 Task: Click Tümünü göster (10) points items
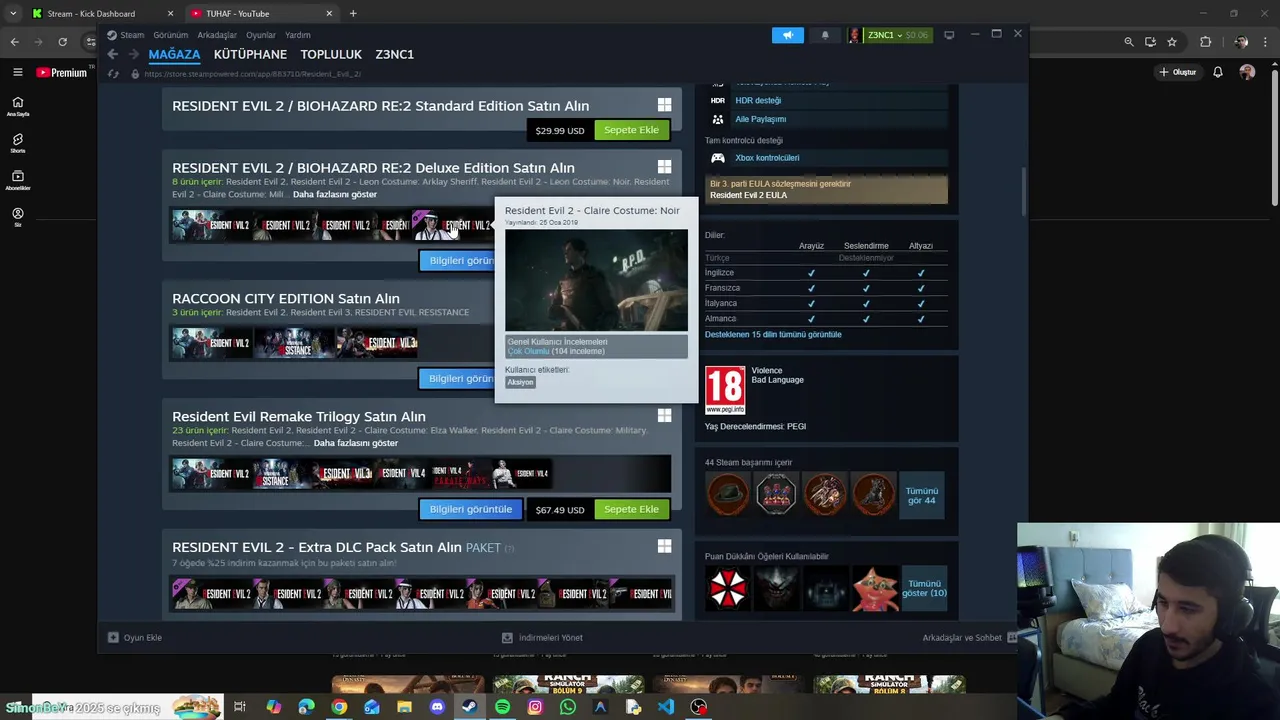click(923, 588)
